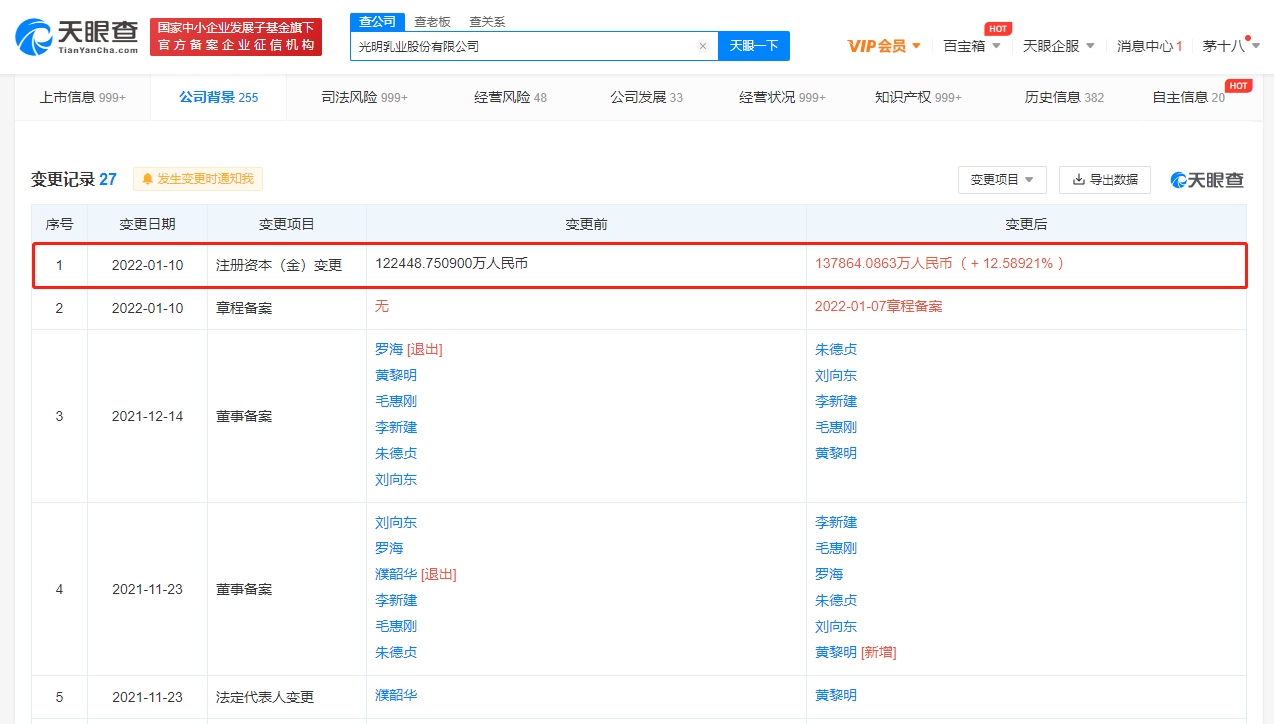The height and width of the screenshot is (724, 1274).
Task: Open the 消息中心 message center
Action: pos(1149,46)
